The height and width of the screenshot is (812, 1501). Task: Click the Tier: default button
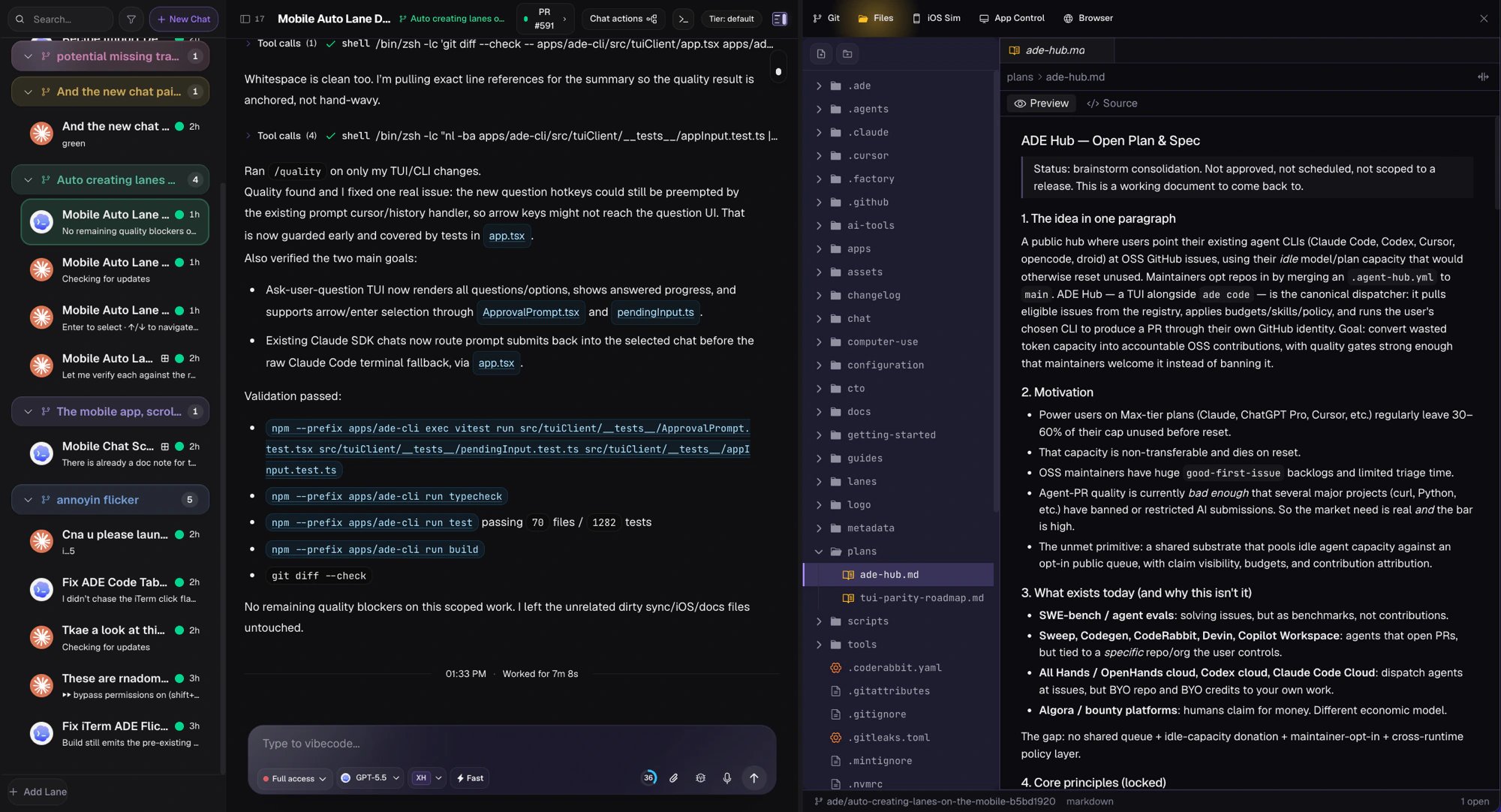pyautogui.click(x=731, y=19)
